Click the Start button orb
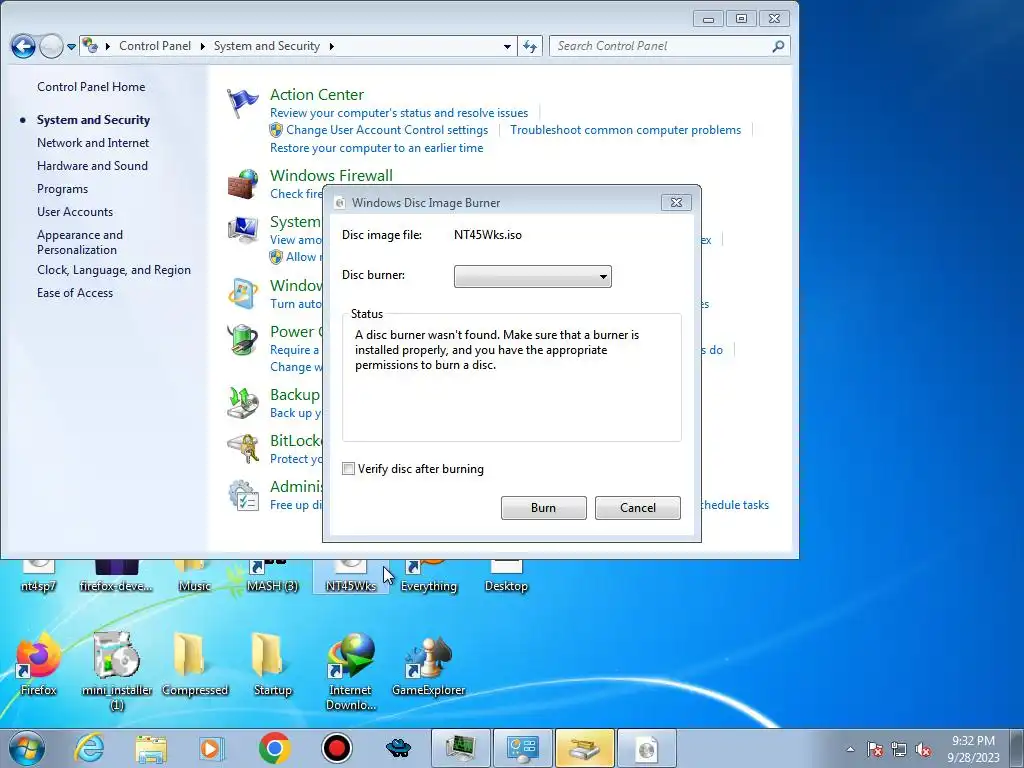1024x768 pixels. 27,748
